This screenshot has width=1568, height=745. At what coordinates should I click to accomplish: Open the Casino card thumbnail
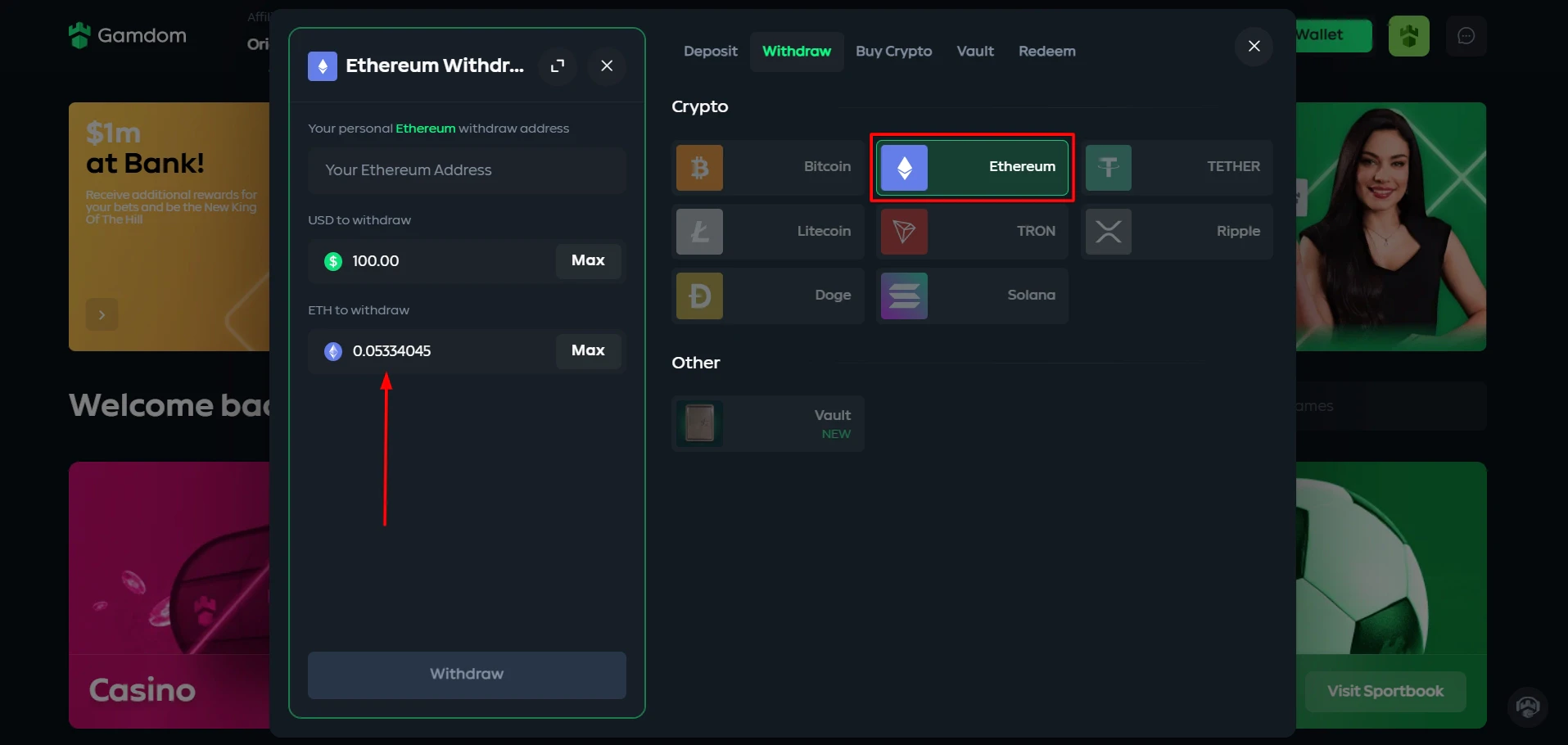[x=169, y=595]
